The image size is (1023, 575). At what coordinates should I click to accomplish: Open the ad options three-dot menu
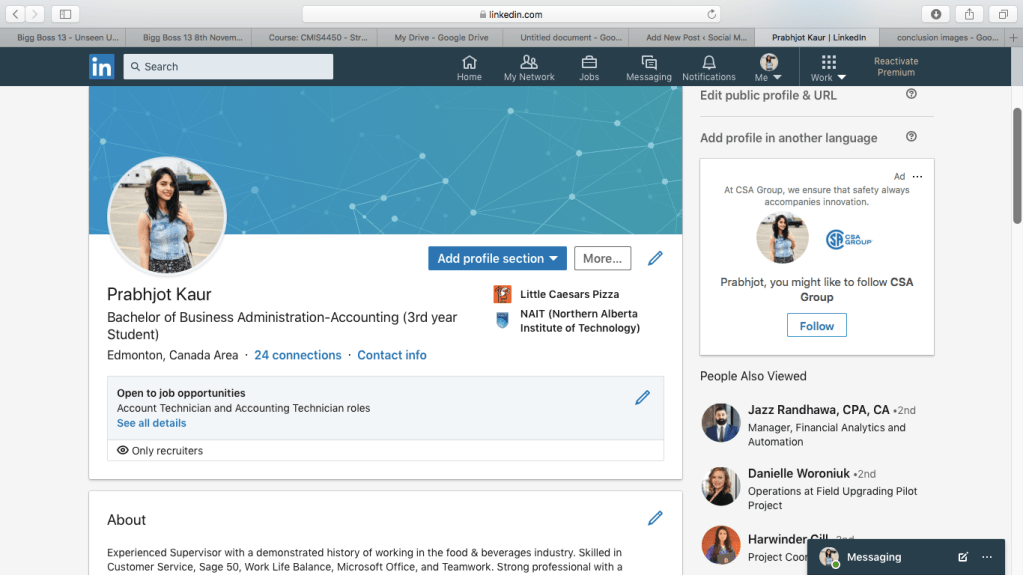[x=917, y=177]
